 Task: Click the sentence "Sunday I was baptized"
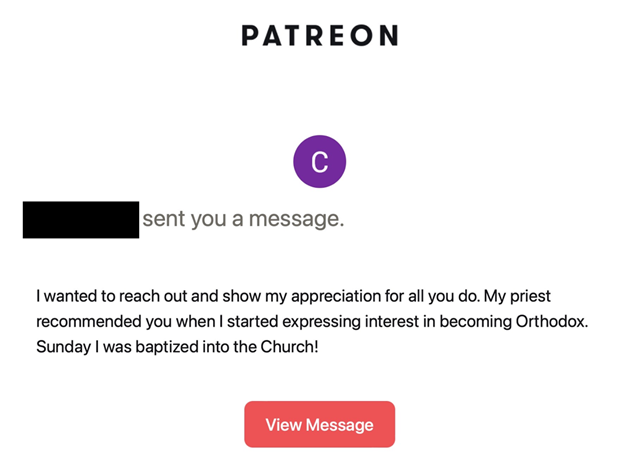177,347
